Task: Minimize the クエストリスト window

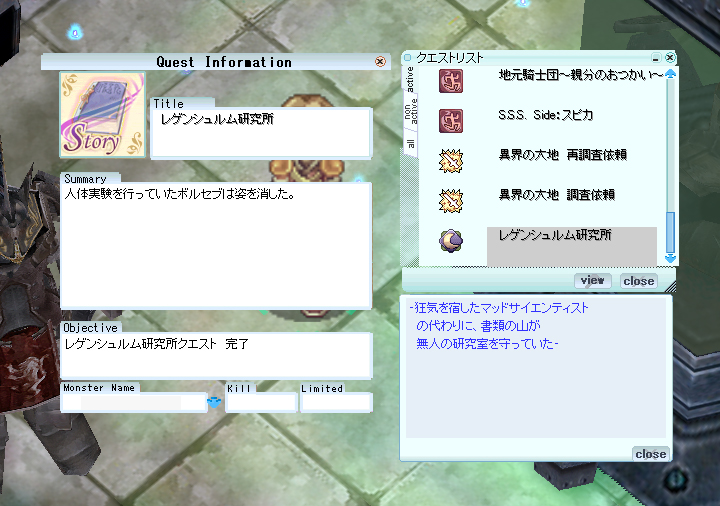Action: click(x=656, y=57)
